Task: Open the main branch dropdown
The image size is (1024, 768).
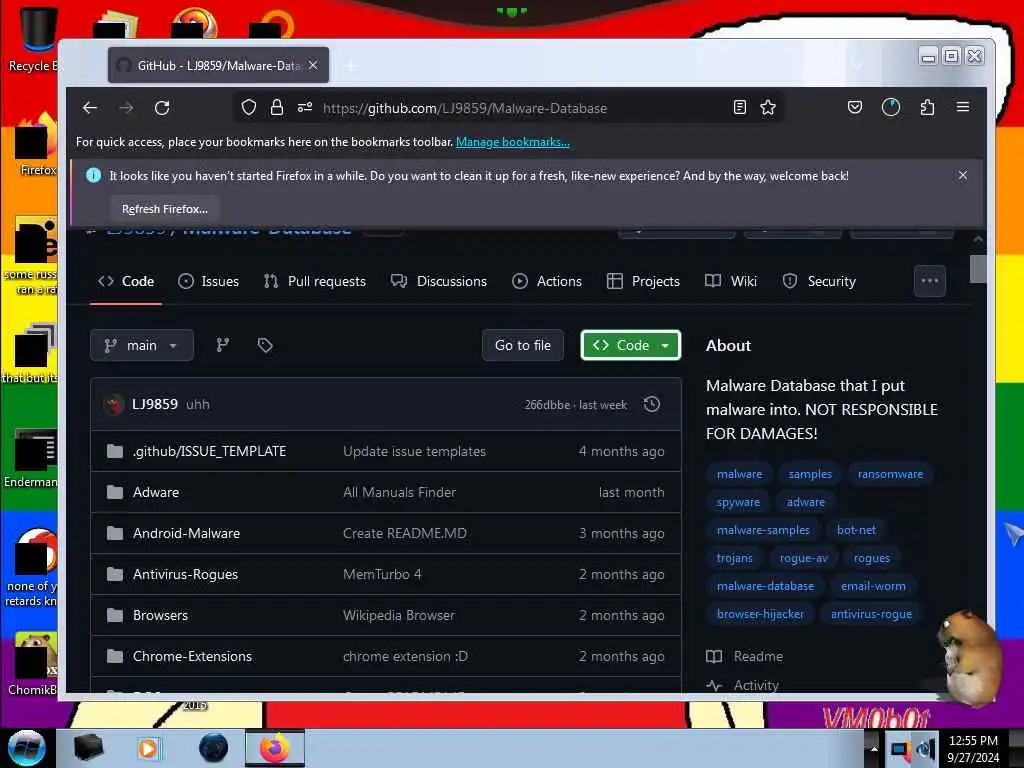Action: (142, 345)
